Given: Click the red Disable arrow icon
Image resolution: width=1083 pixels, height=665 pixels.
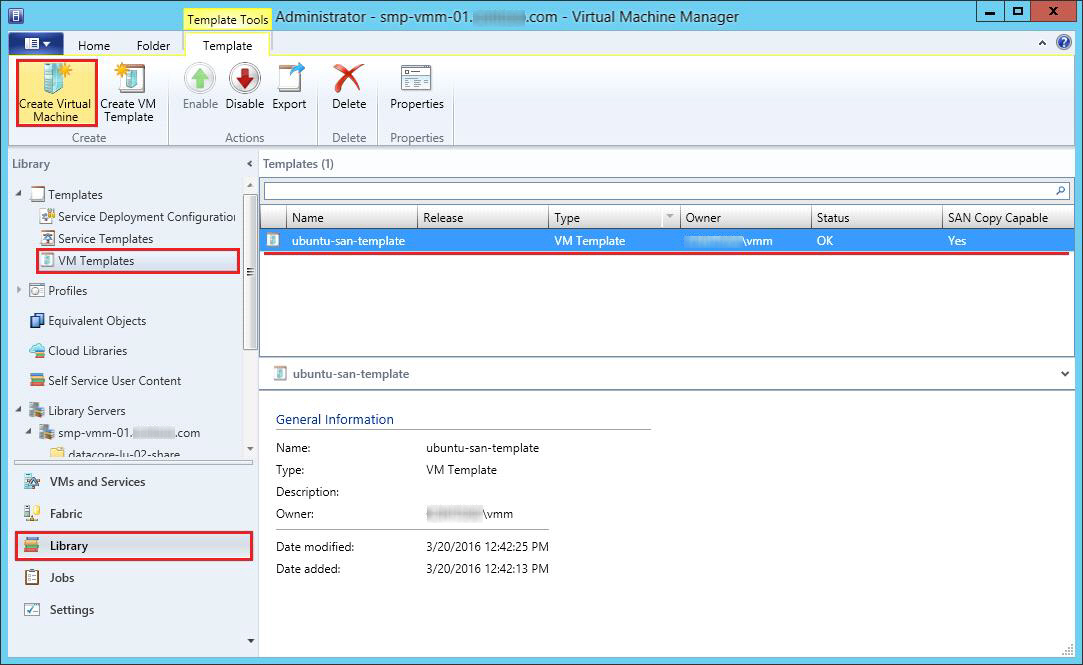Looking at the screenshot, I should 244,80.
